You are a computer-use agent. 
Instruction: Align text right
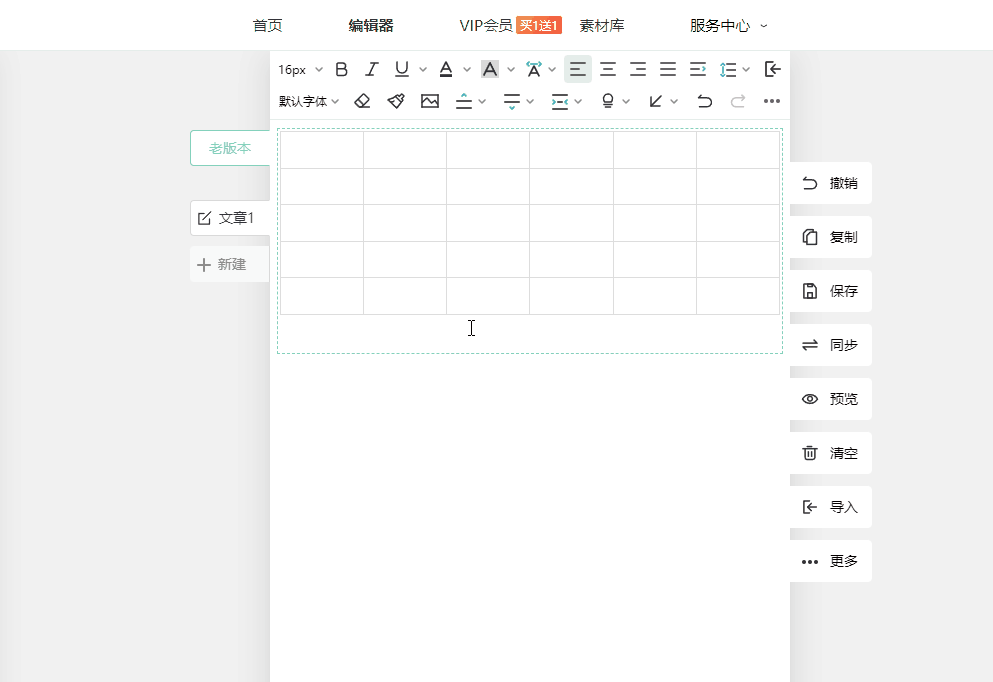(x=638, y=69)
